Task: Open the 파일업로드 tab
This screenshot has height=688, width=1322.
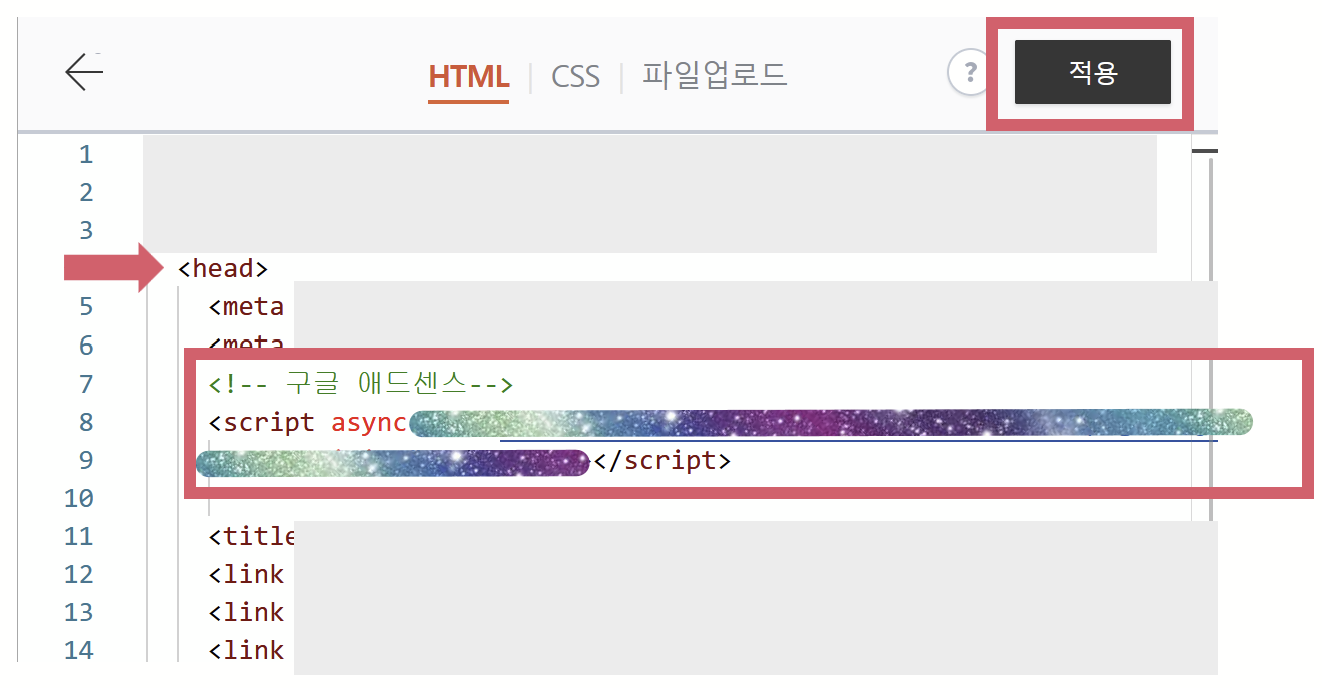Action: [714, 75]
